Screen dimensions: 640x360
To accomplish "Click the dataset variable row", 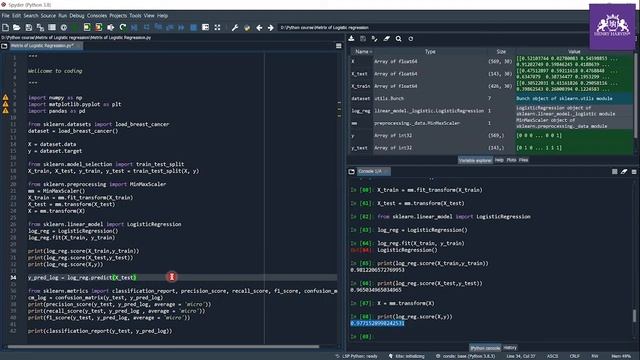I will point(492,98).
